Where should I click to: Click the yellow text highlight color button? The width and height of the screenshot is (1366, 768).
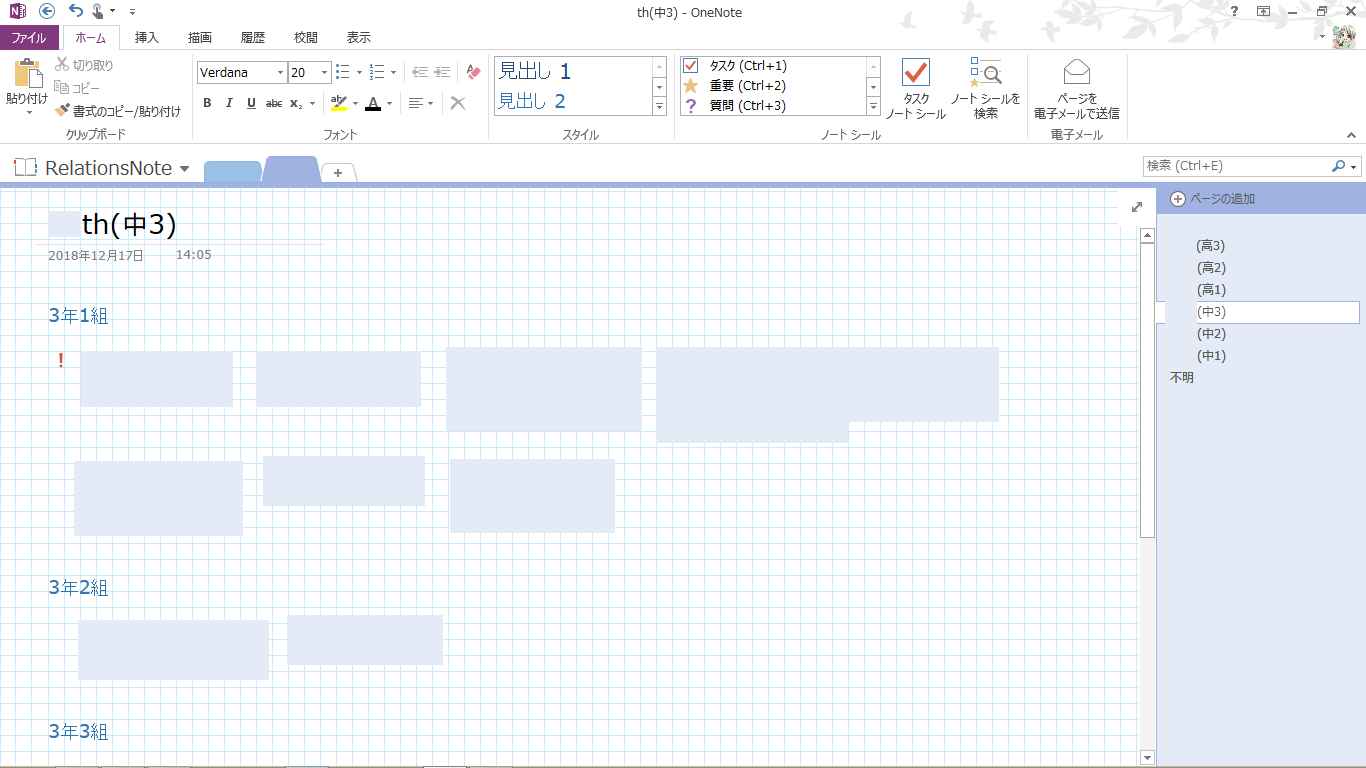(x=339, y=103)
